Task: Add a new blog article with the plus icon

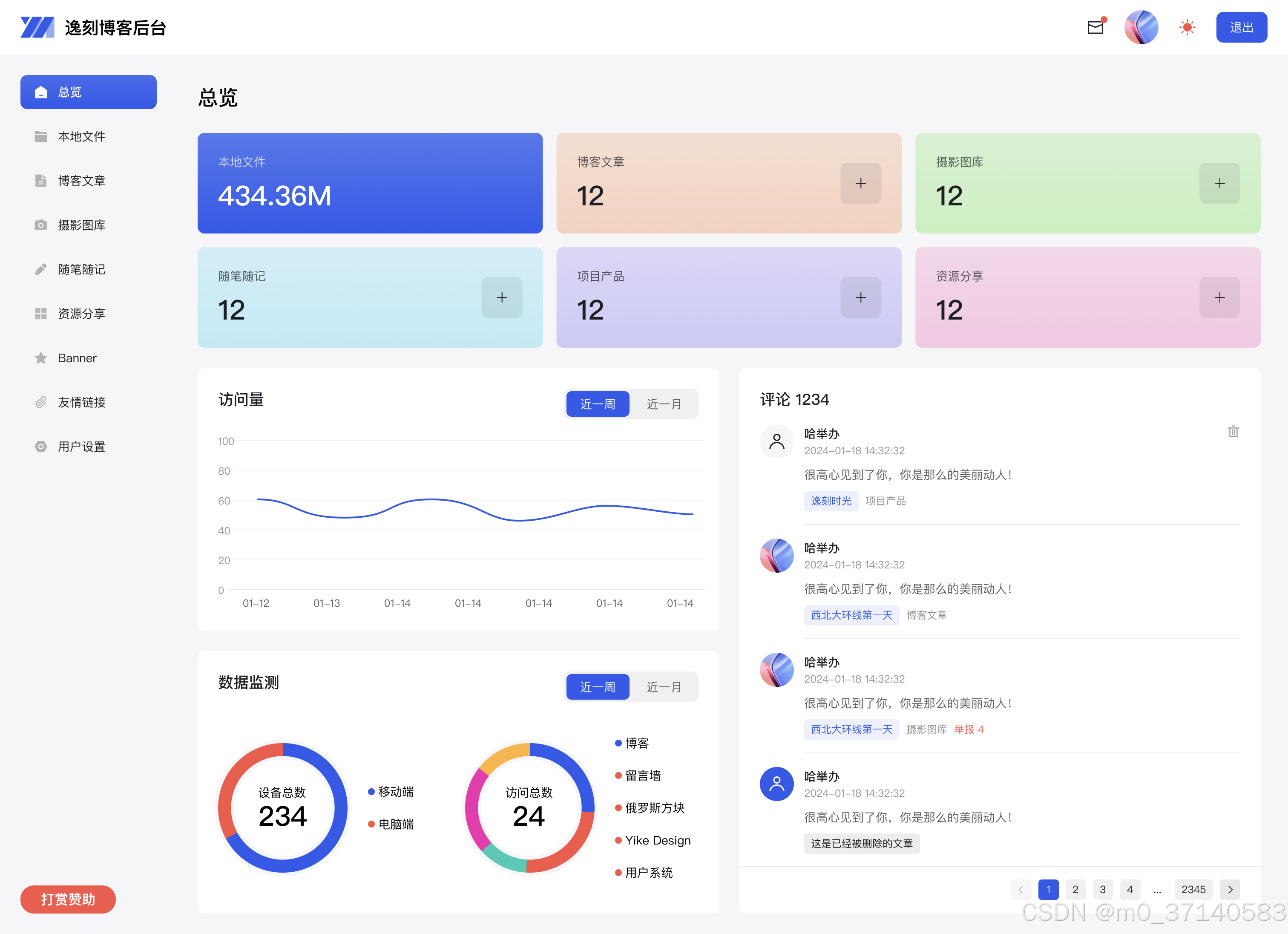Action: pos(860,184)
